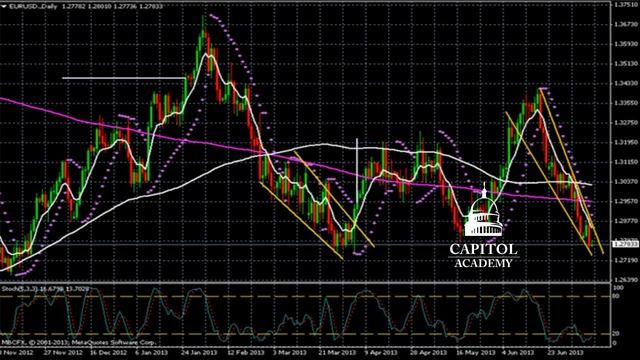Click the 23 Jun 2013 date label
This screenshot has height=360, width=640.
coord(565,353)
